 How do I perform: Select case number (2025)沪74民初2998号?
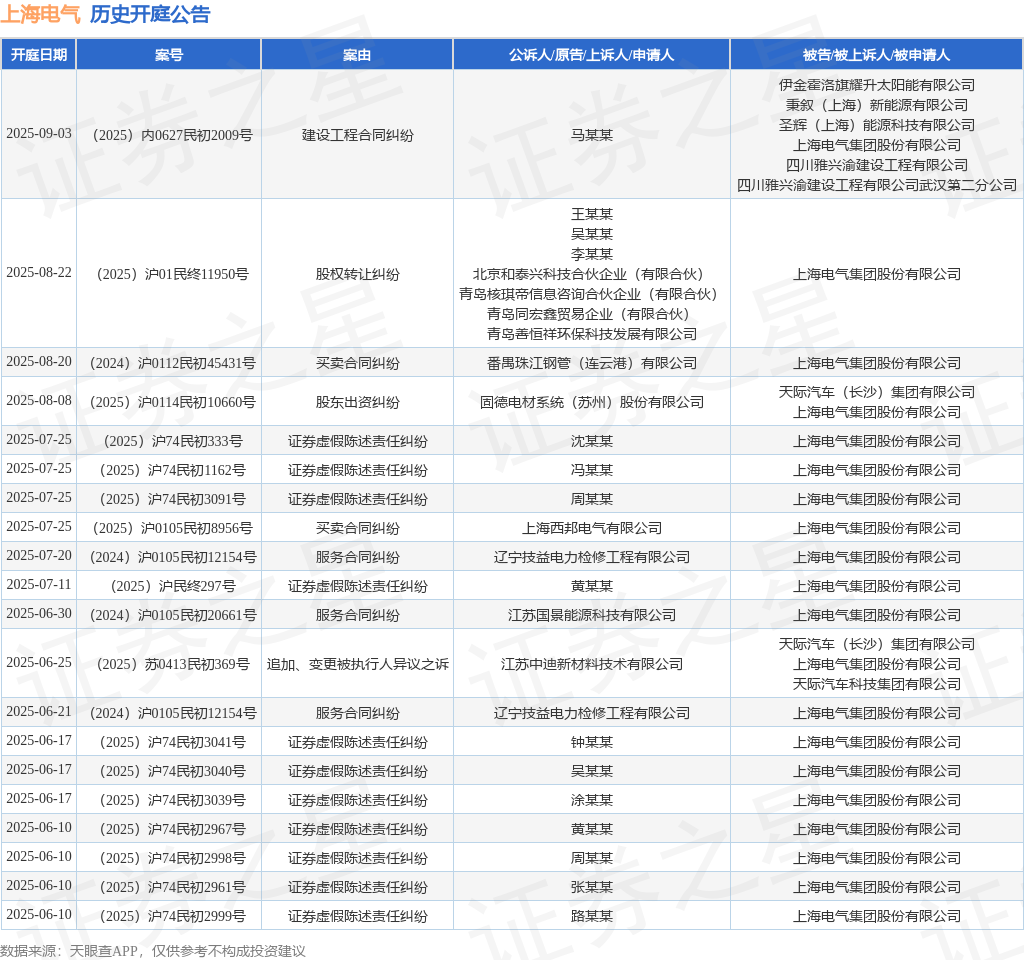click(169, 858)
